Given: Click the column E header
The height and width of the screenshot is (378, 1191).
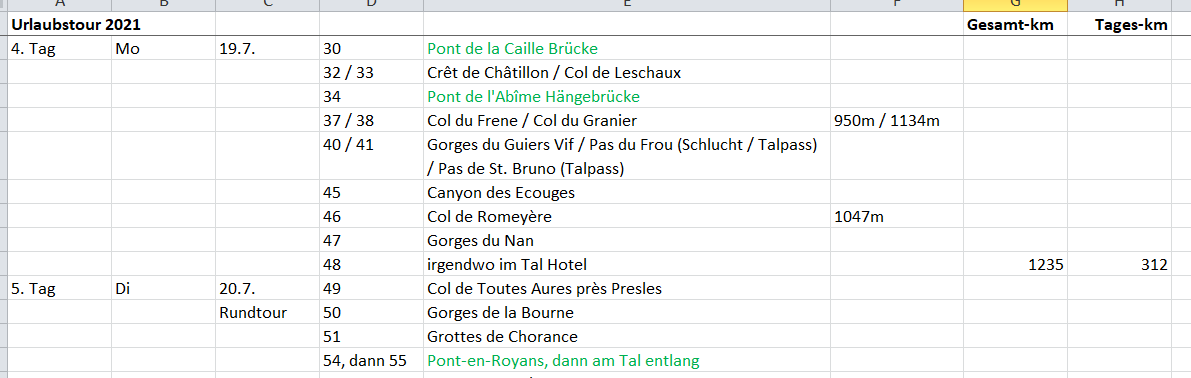Looking at the screenshot, I should coord(627,5).
